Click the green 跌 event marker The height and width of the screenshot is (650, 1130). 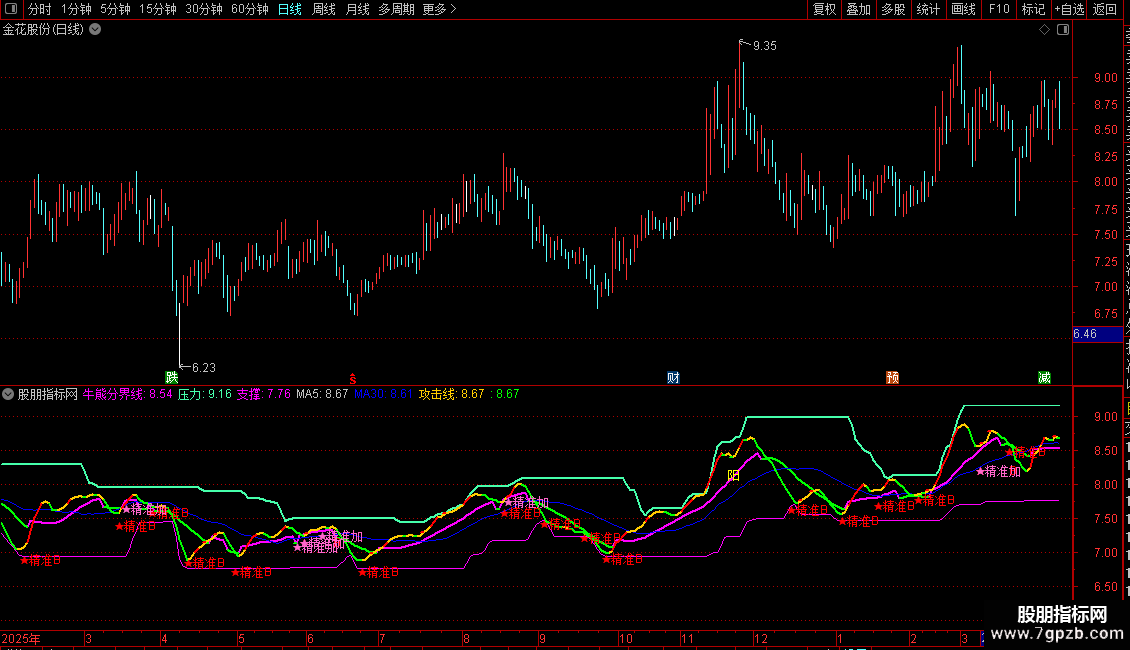click(x=172, y=377)
